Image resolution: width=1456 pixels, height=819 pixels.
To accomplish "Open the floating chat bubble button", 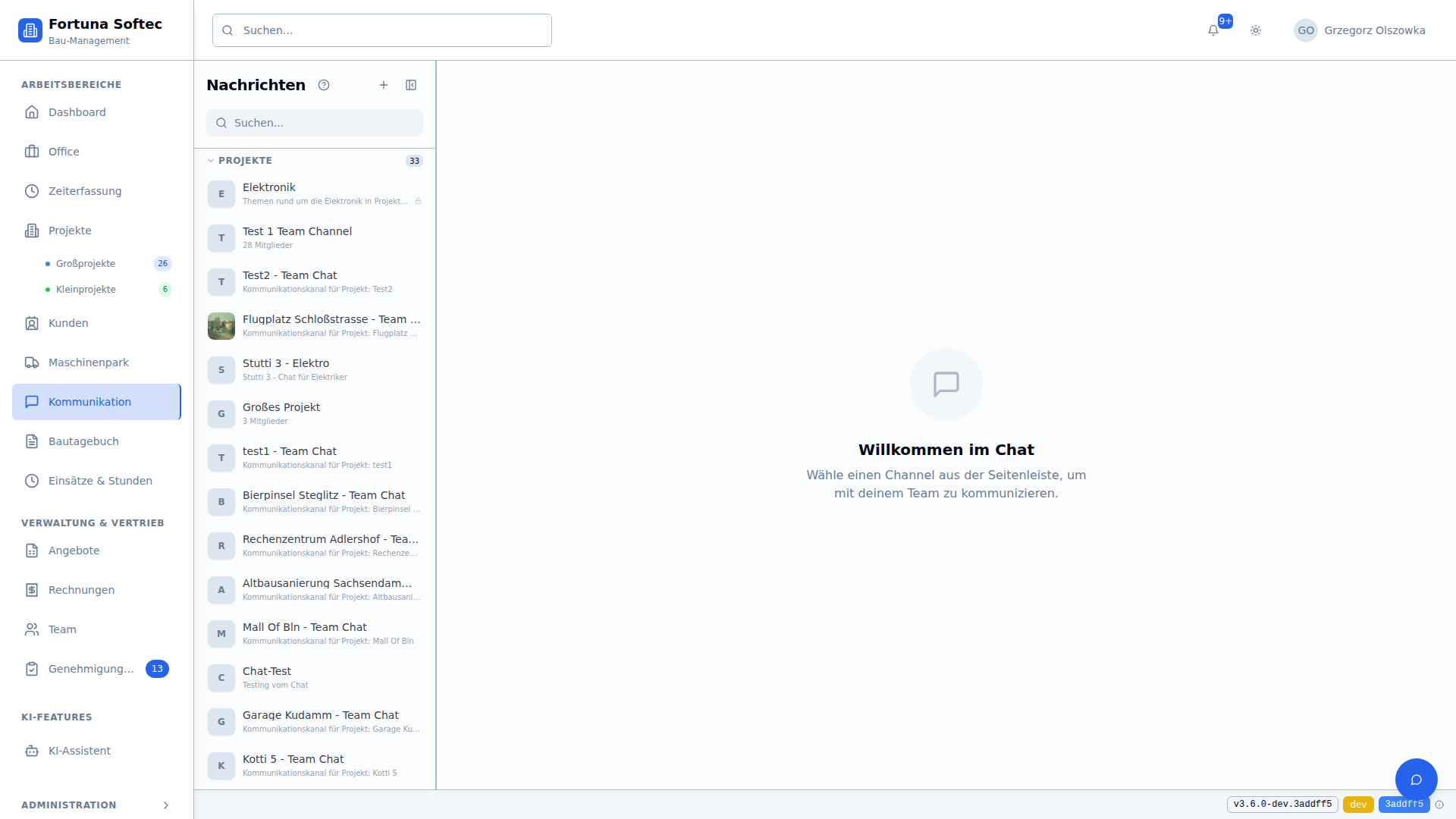I will (x=1416, y=779).
